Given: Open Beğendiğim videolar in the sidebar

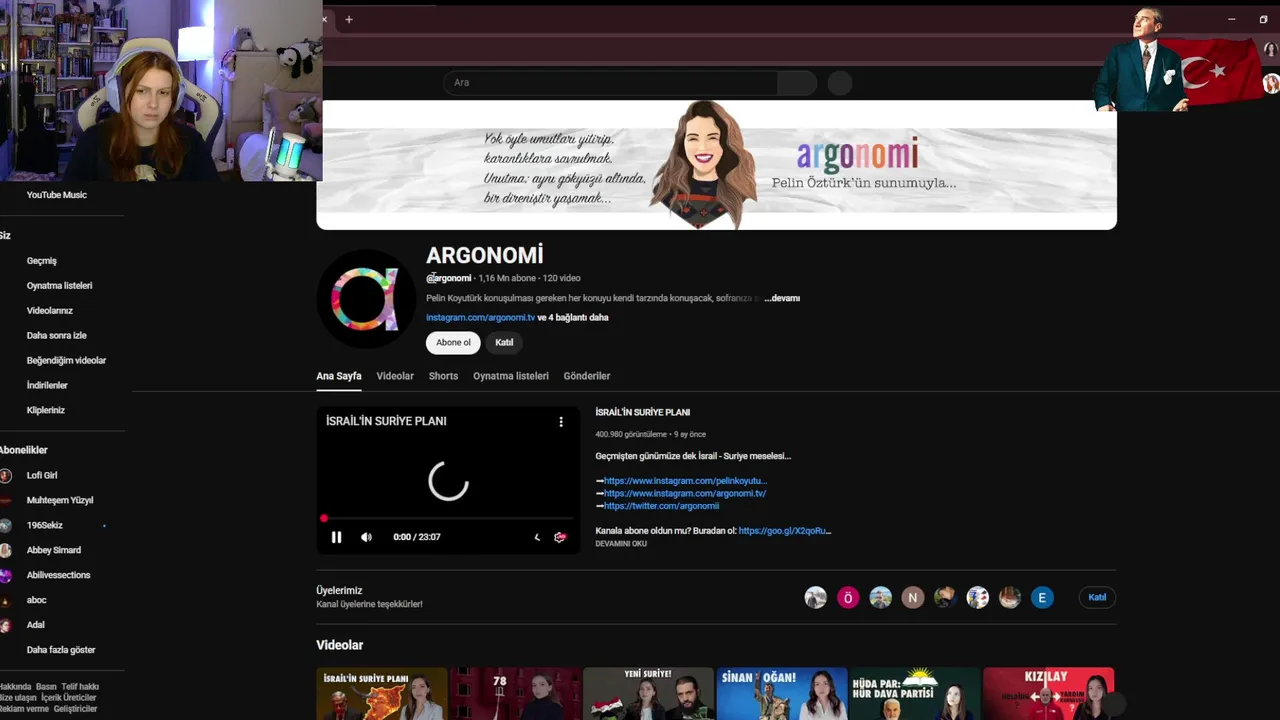Looking at the screenshot, I should point(67,361).
